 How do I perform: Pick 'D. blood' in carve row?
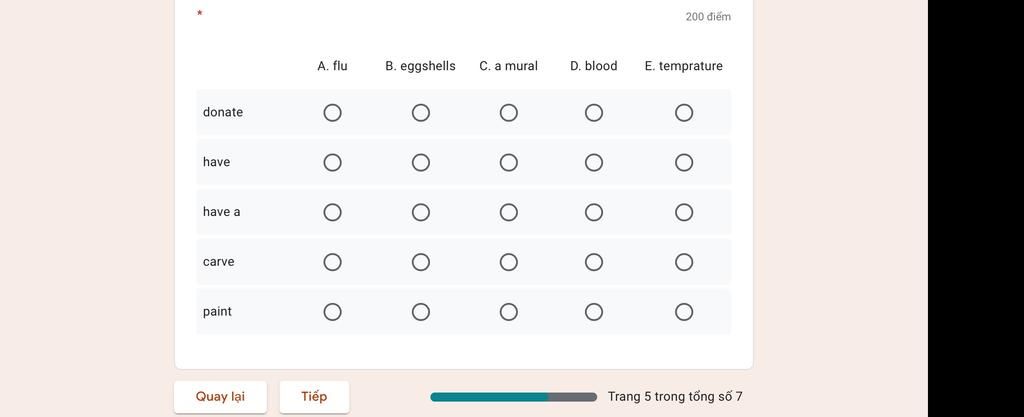click(594, 262)
